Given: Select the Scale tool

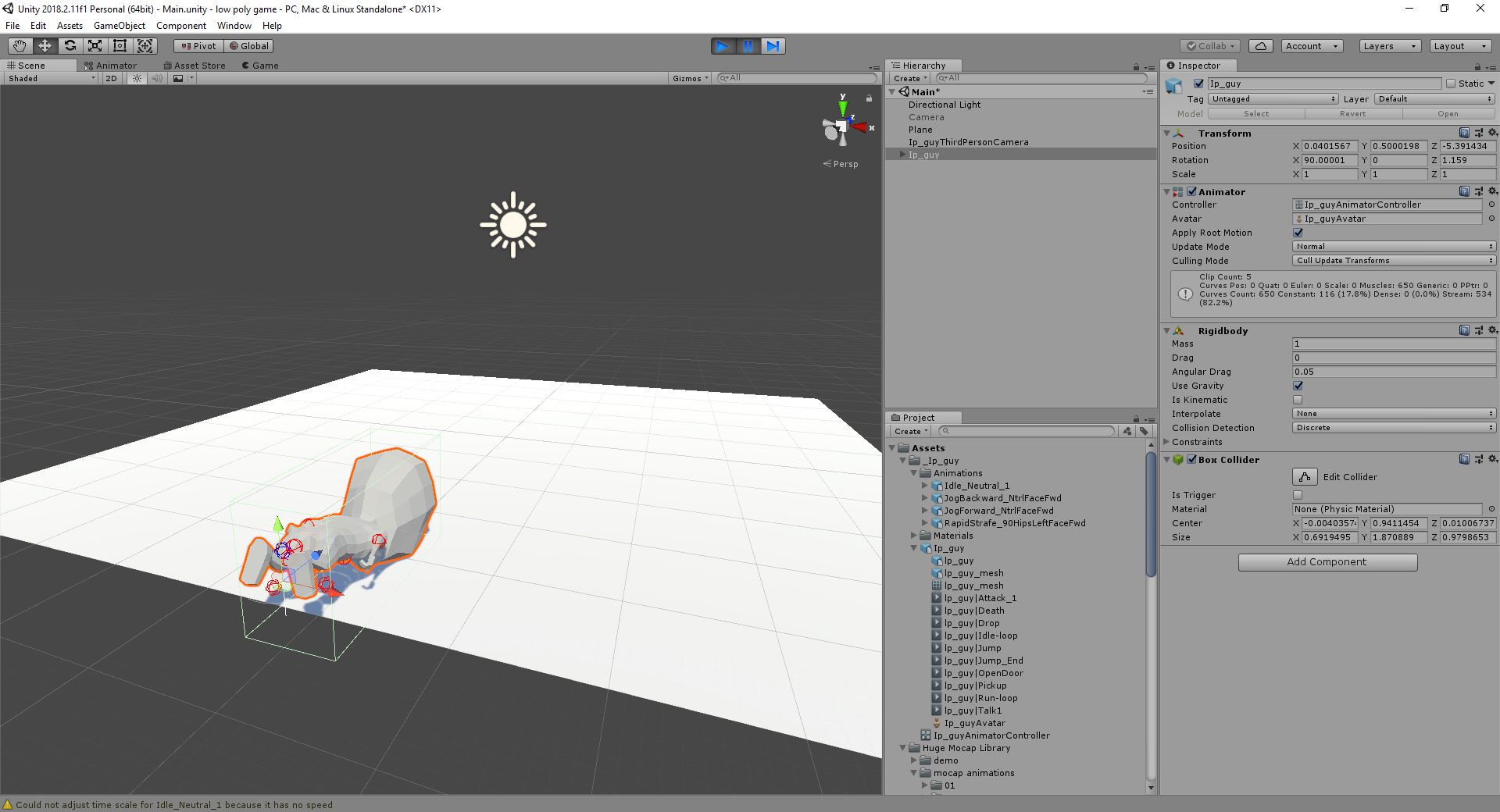Looking at the screenshot, I should (x=95, y=46).
